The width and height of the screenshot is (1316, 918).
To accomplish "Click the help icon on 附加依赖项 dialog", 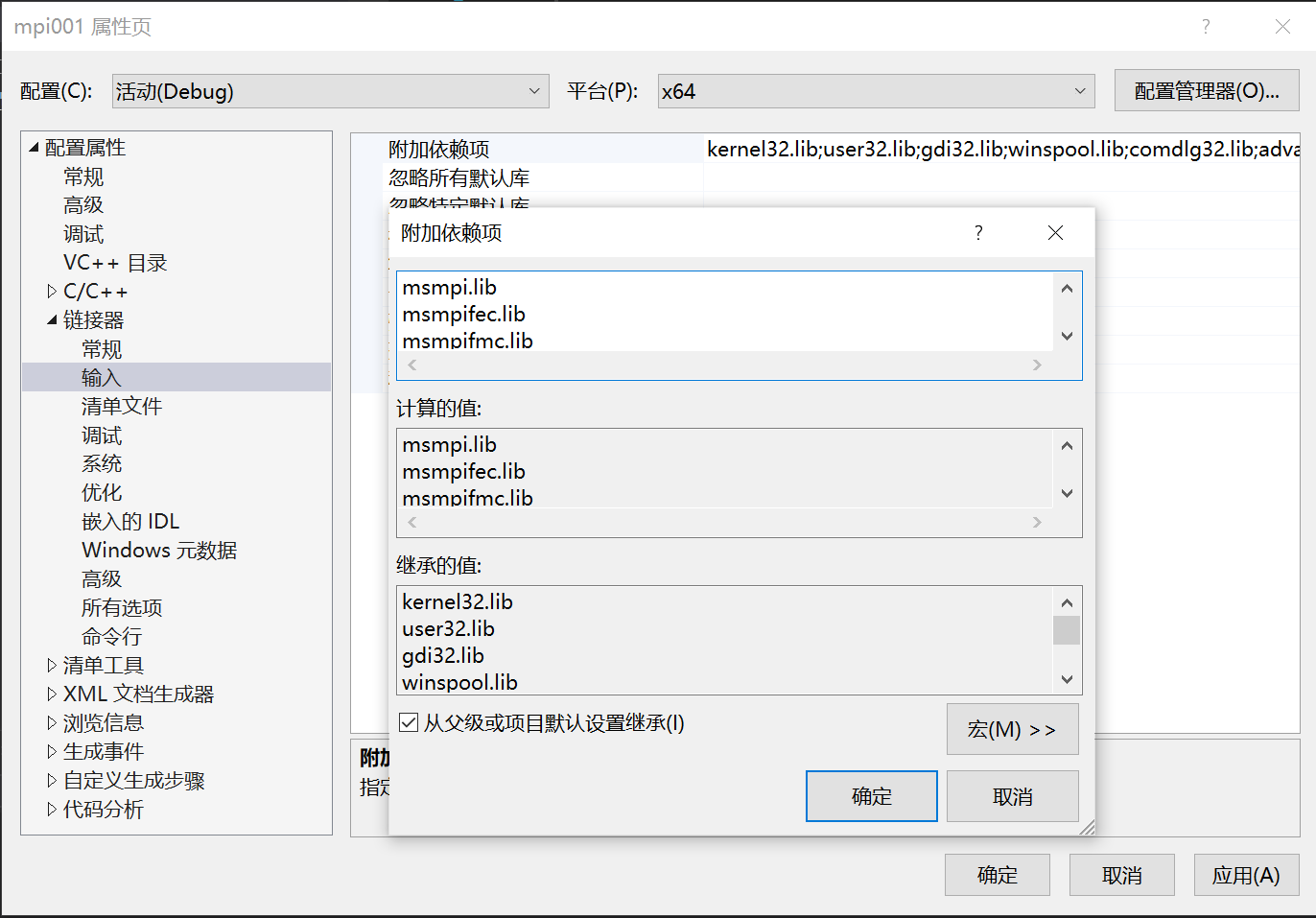I will tap(977, 232).
